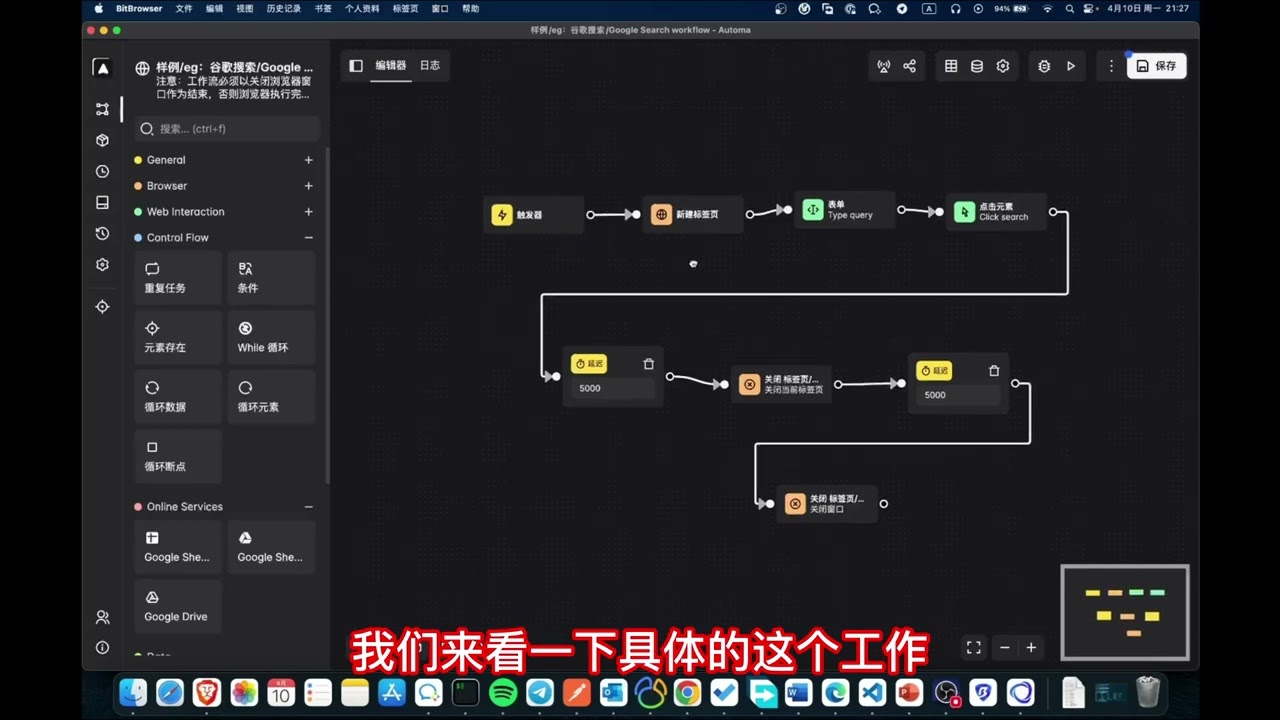Open the 帮助 help menu
Image resolution: width=1280 pixels, height=720 pixels.
point(471,8)
